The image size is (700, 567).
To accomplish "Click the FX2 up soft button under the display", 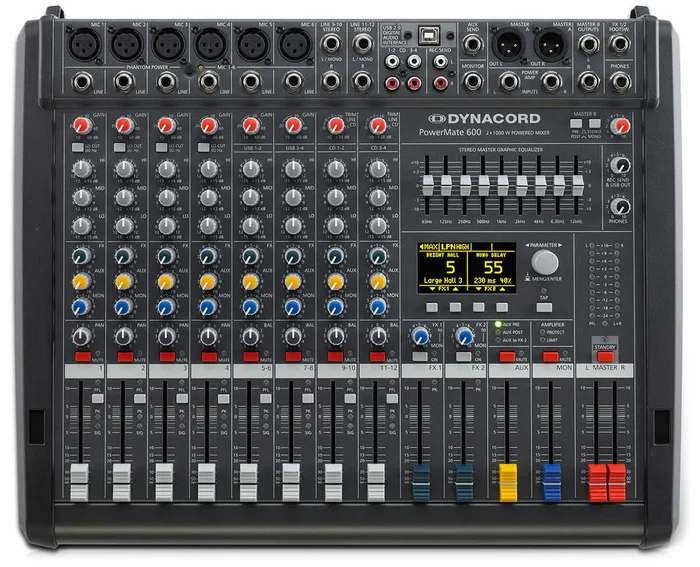I will pyautogui.click(x=502, y=307).
